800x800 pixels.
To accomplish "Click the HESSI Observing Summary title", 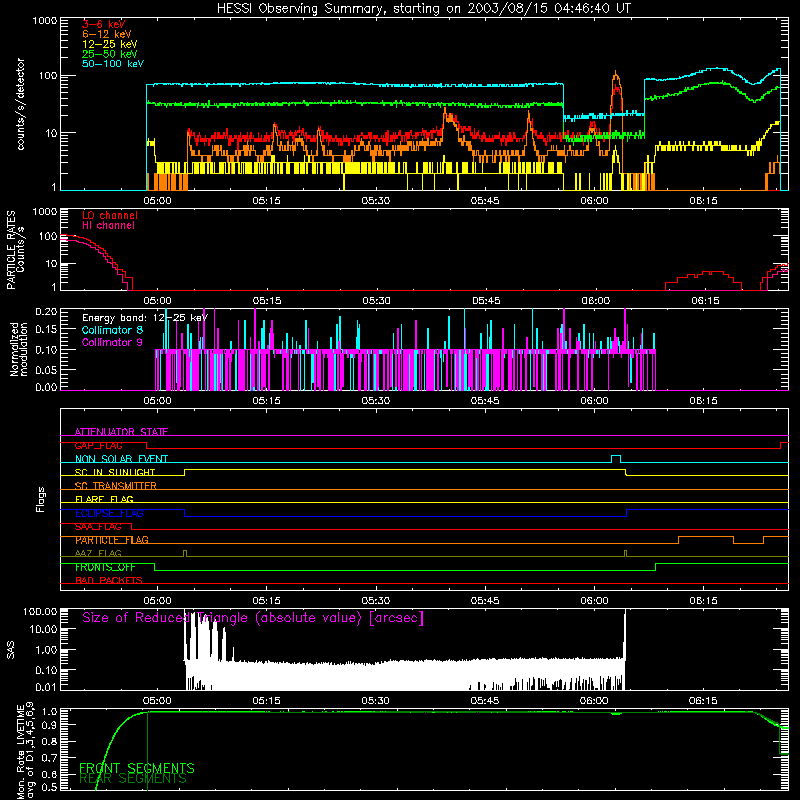I will tap(423, 9).
